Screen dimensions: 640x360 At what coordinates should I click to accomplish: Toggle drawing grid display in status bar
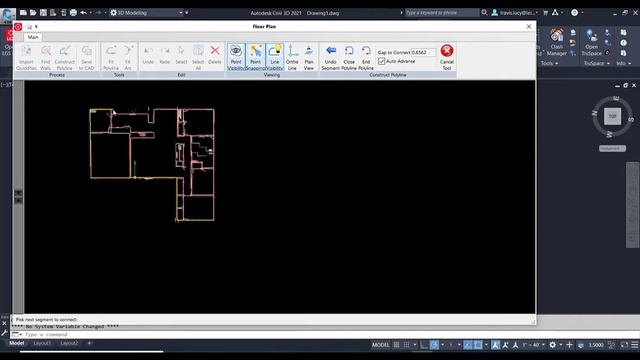[396, 345]
